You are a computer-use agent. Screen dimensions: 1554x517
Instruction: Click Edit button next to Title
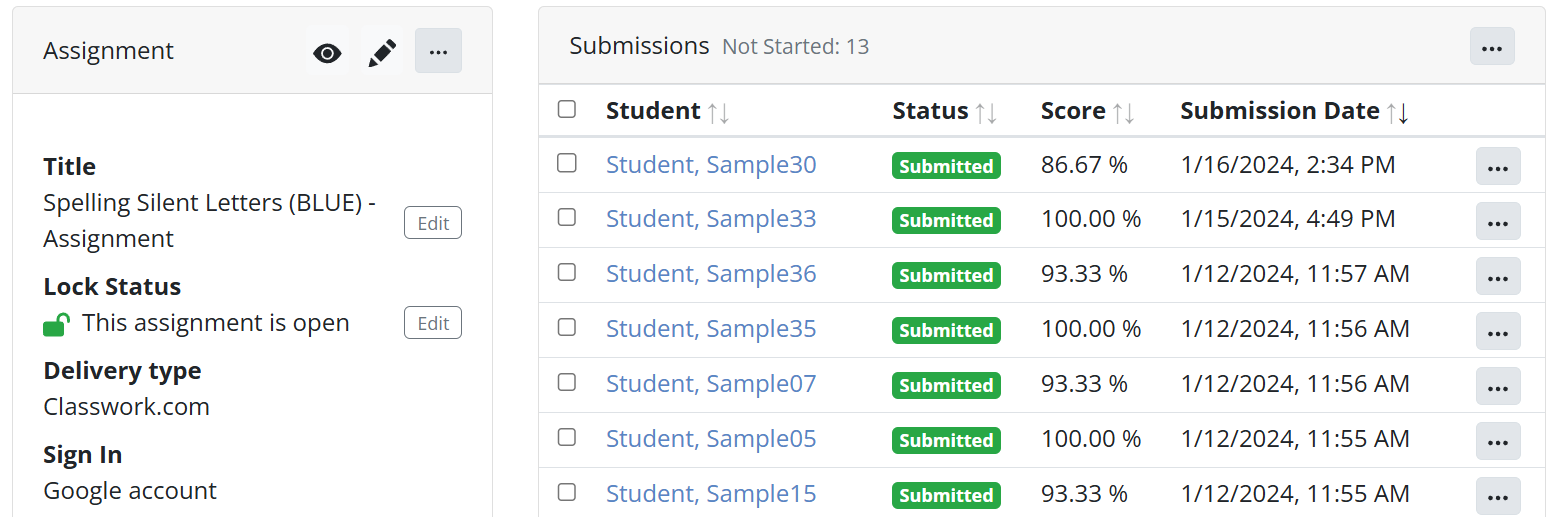[433, 223]
